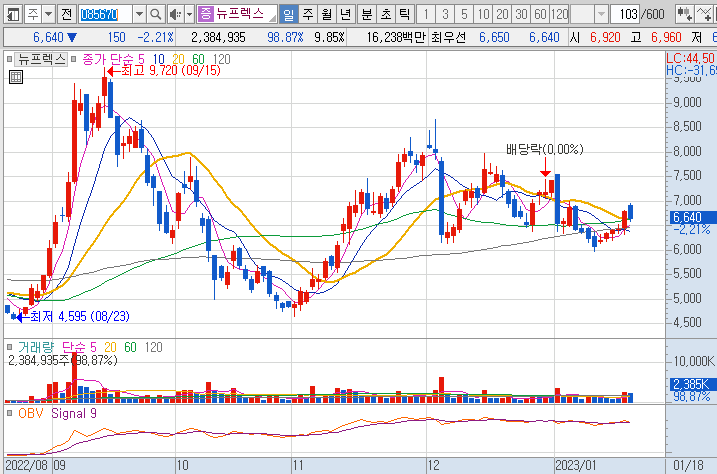Choose the 5 interval button
Screen dimensions: 717x474
pyautogui.click(x=464, y=15)
